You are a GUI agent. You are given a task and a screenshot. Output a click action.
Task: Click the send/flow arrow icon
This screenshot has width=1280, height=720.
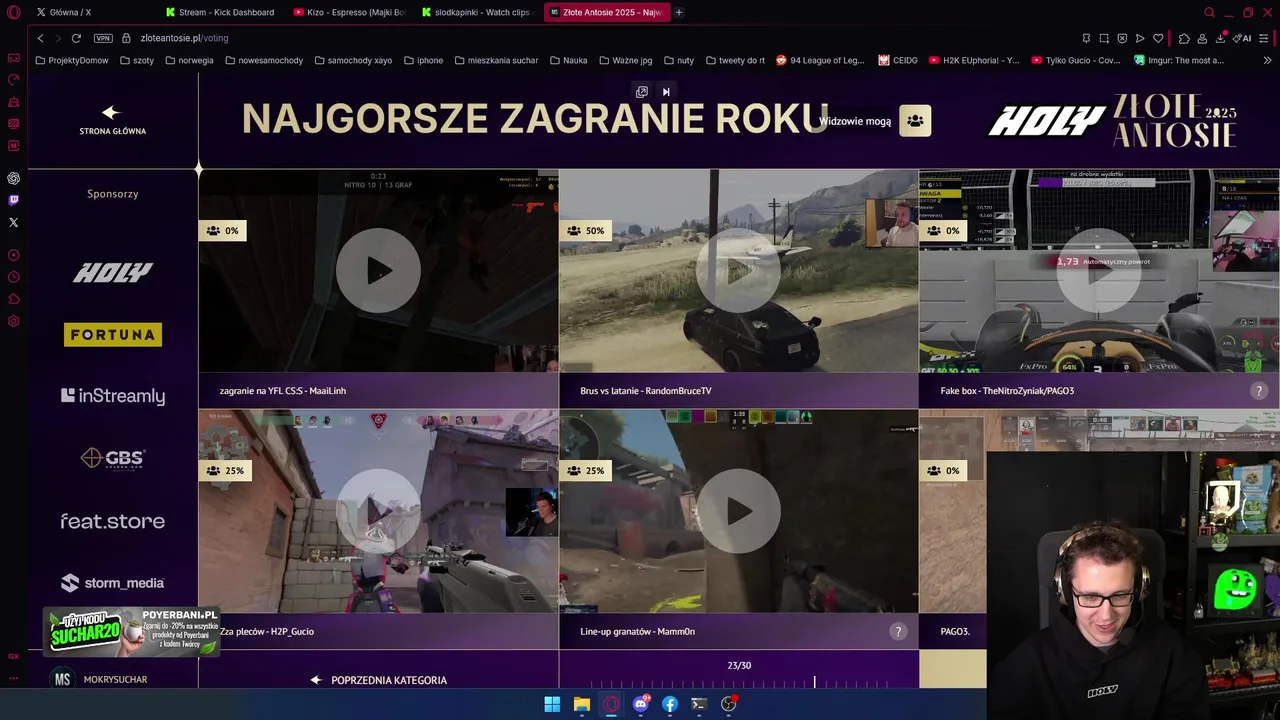tap(1140, 38)
